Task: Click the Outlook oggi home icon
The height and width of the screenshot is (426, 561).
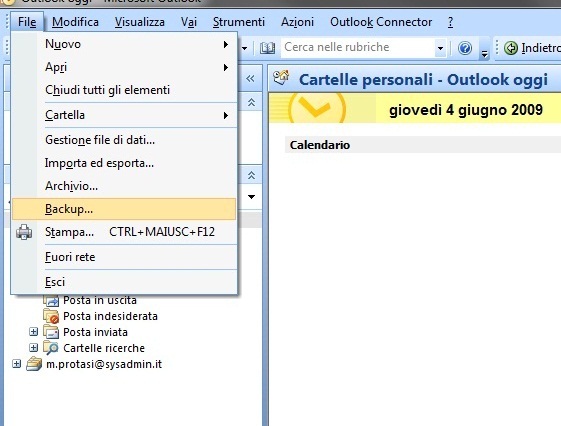Action: click(281, 77)
